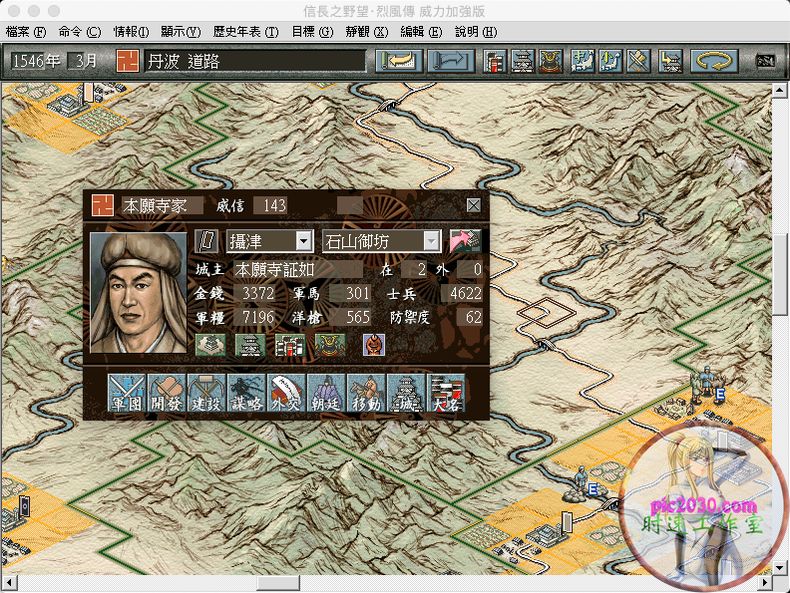This screenshot has height=593, width=790.
Task: Click the toolbar yellow cycle arrow button
Action: [714, 61]
